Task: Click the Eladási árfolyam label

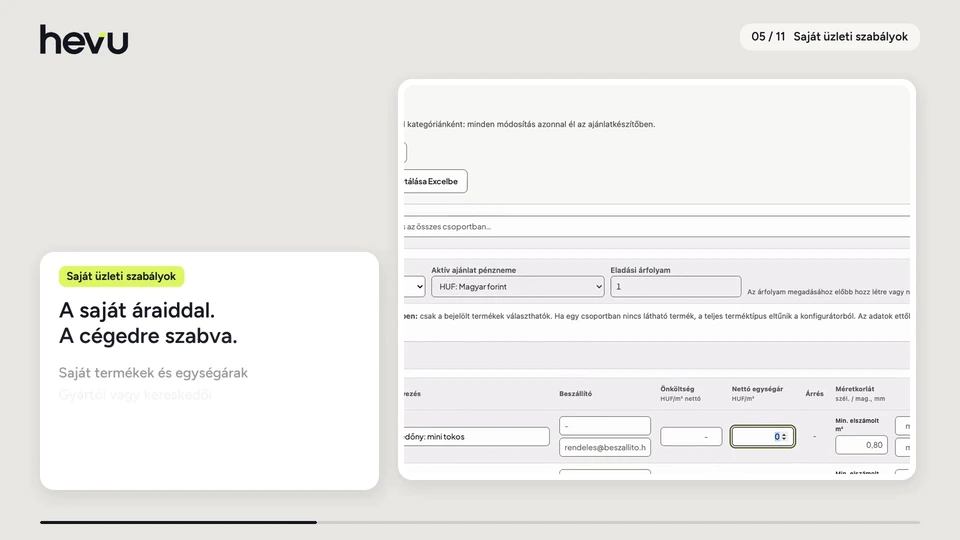Action: (x=640, y=270)
